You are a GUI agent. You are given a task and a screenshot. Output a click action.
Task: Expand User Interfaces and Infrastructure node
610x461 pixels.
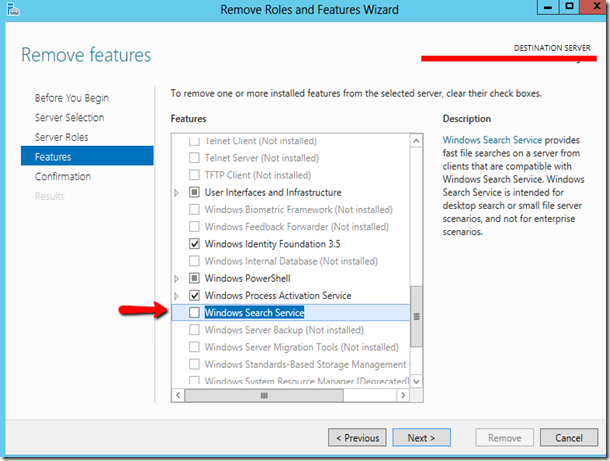point(177,193)
